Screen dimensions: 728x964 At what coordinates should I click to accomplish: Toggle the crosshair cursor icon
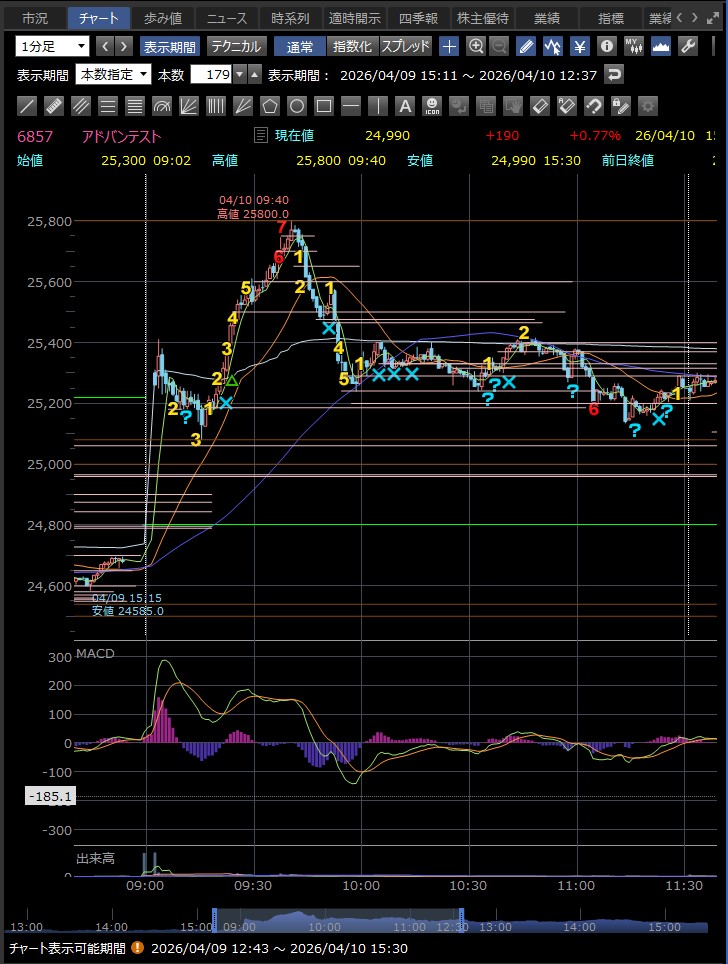point(449,46)
